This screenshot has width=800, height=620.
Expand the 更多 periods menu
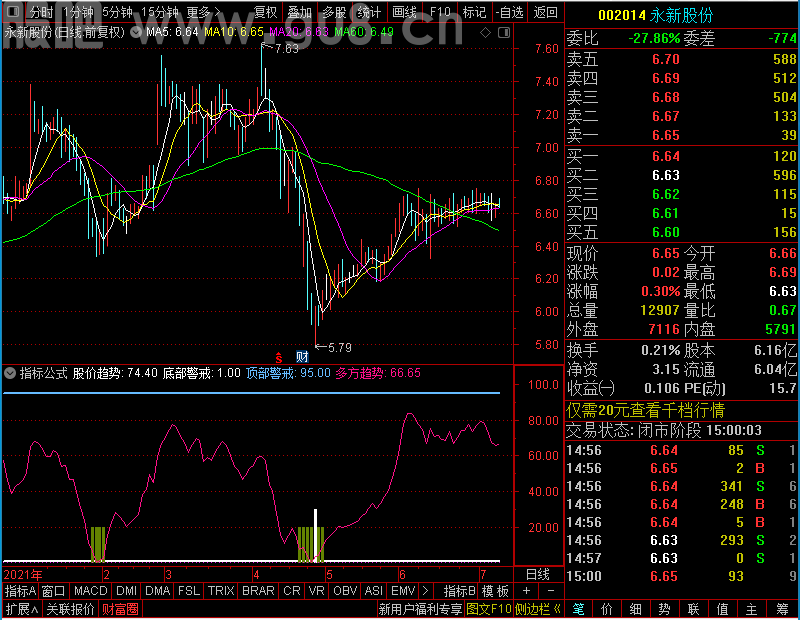click(204, 12)
